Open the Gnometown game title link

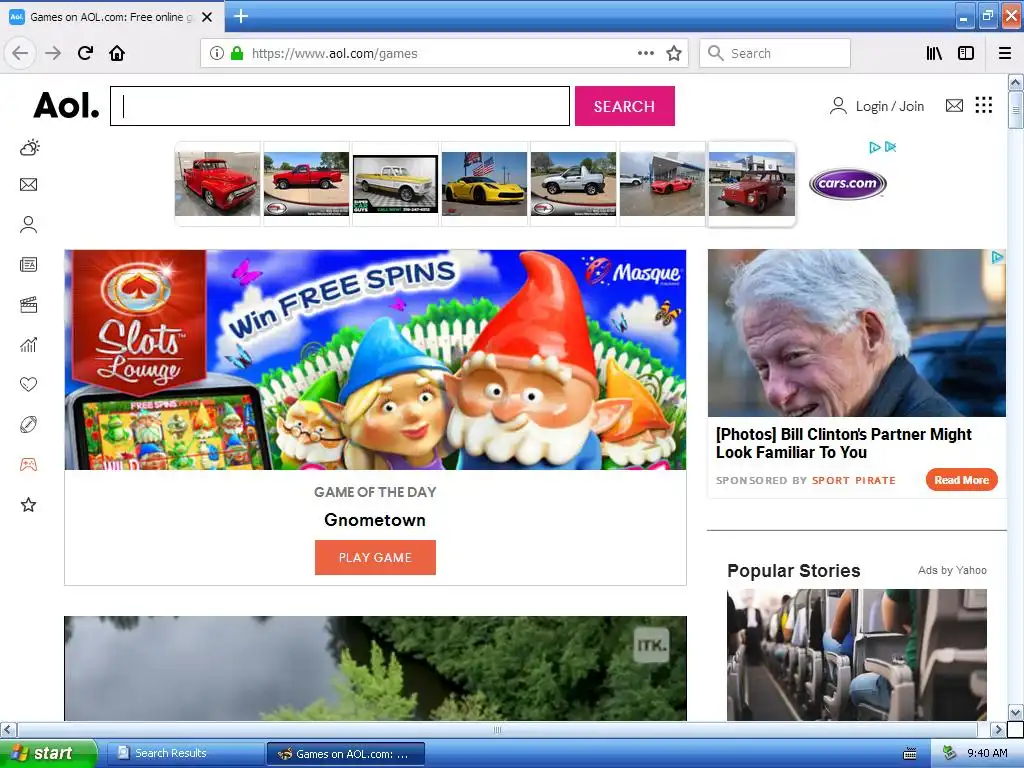point(375,520)
